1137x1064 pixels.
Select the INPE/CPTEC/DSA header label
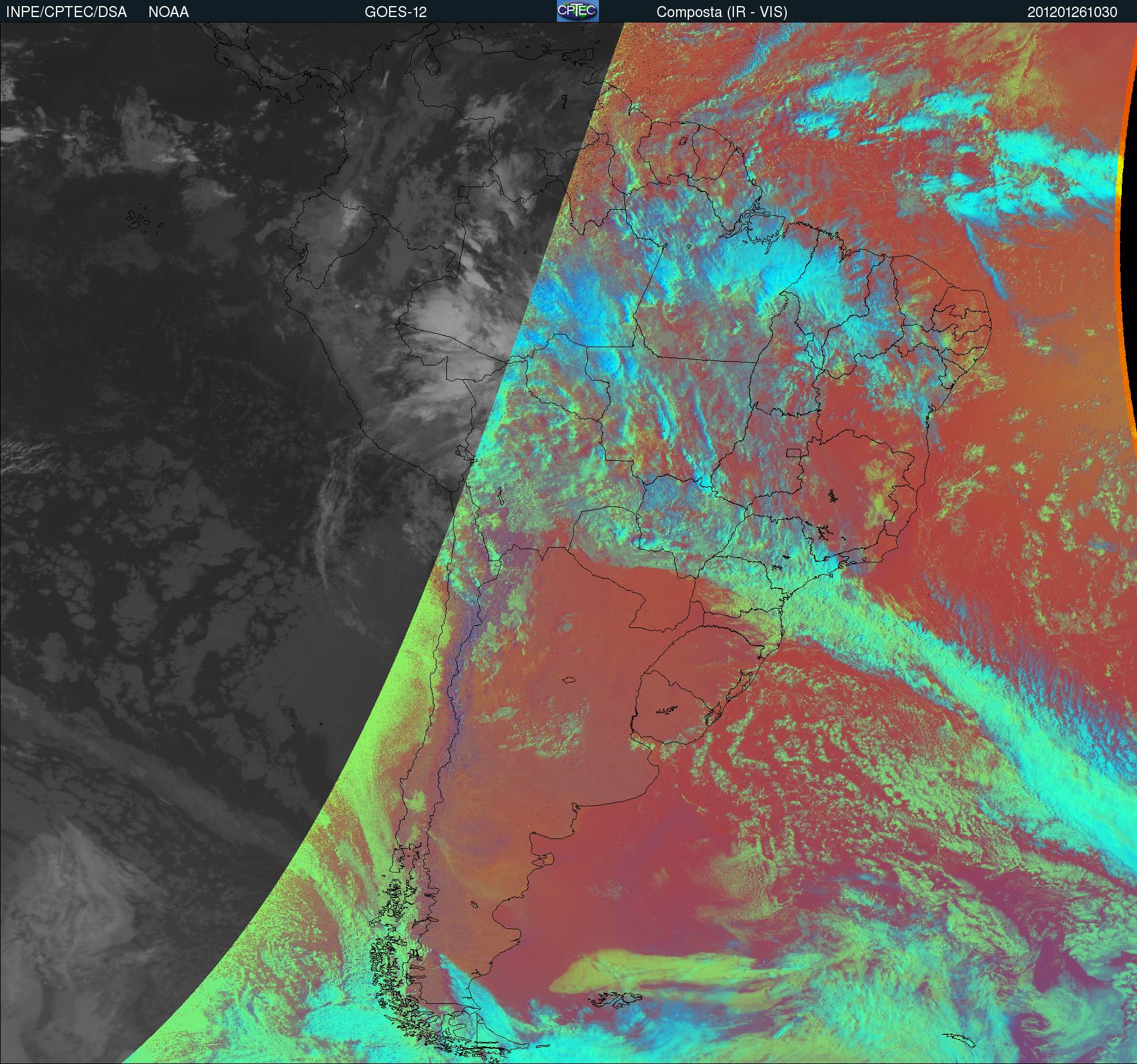(66, 12)
